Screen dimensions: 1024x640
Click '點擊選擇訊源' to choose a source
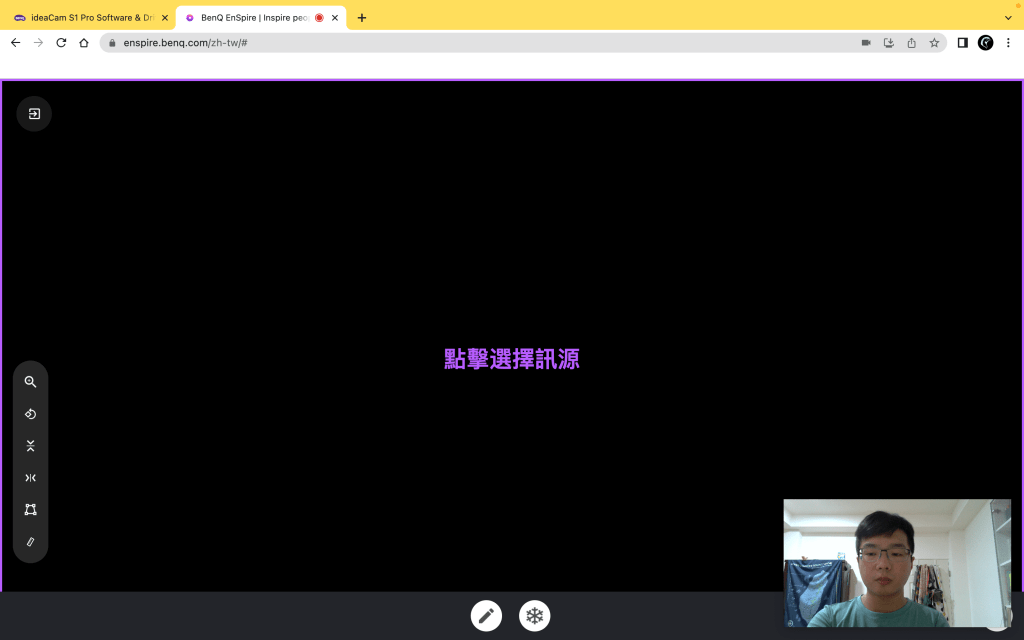[x=512, y=359]
